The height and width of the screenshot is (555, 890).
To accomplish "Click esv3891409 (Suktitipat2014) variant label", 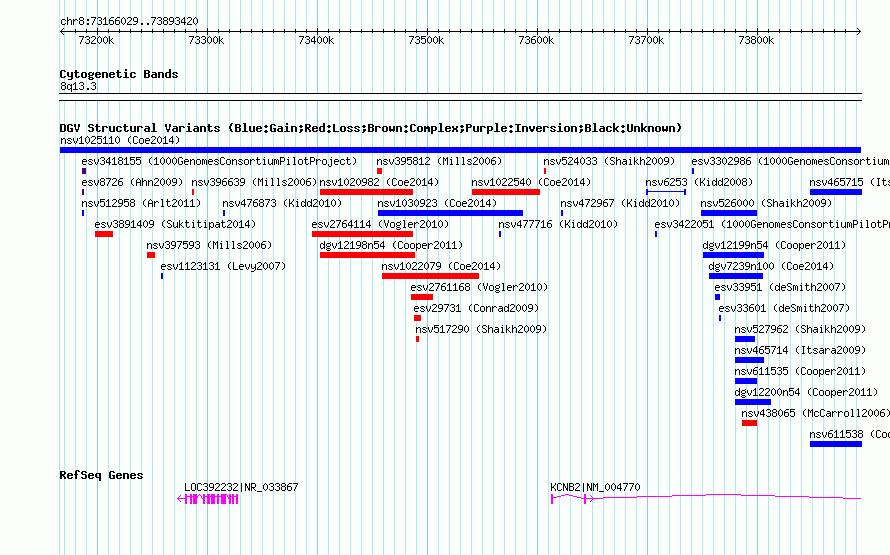I will [175, 224].
